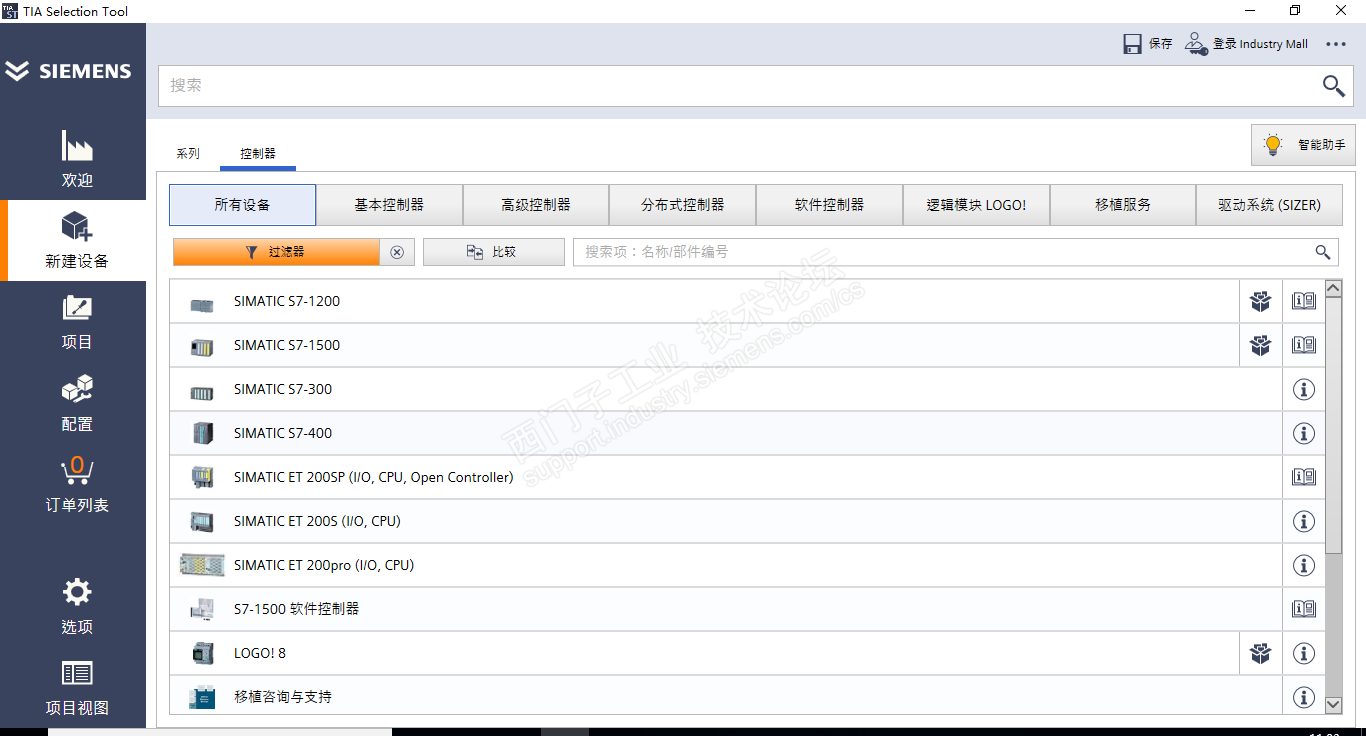Open the 软件控制器 category
1366x736 pixels.
(829, 205)
